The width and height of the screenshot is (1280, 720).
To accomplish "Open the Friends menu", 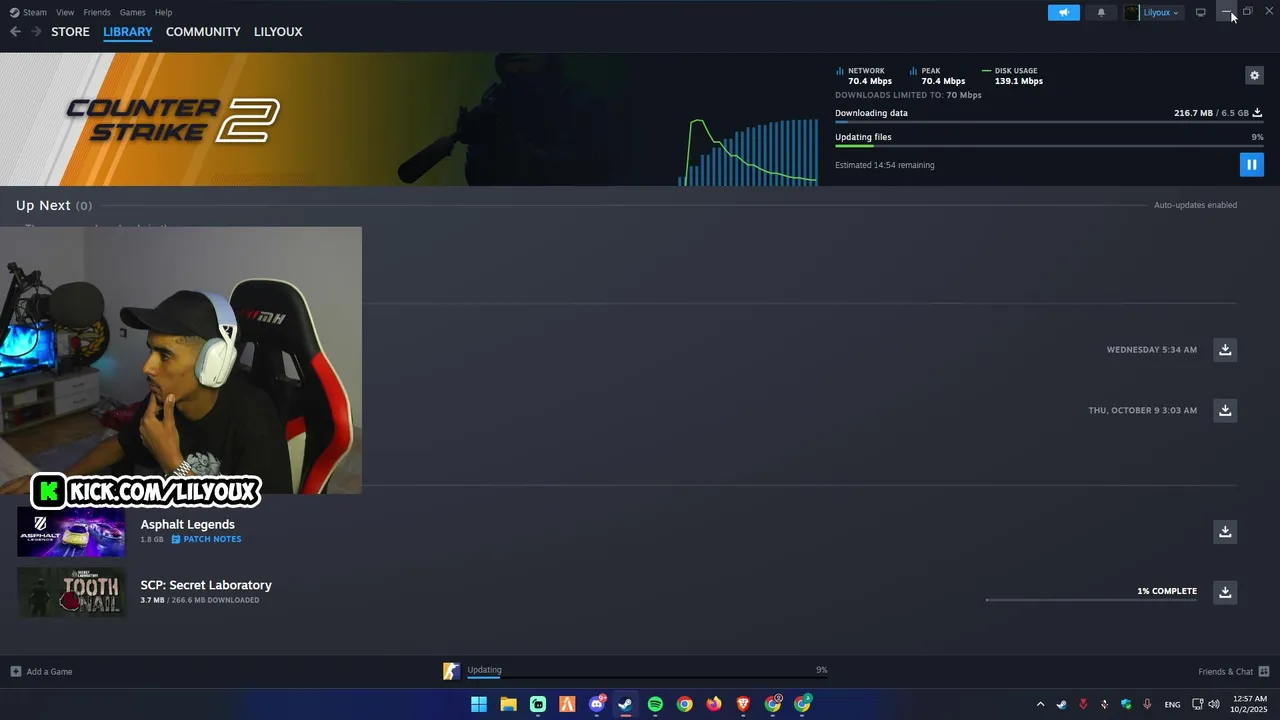I will pos(97,12).
